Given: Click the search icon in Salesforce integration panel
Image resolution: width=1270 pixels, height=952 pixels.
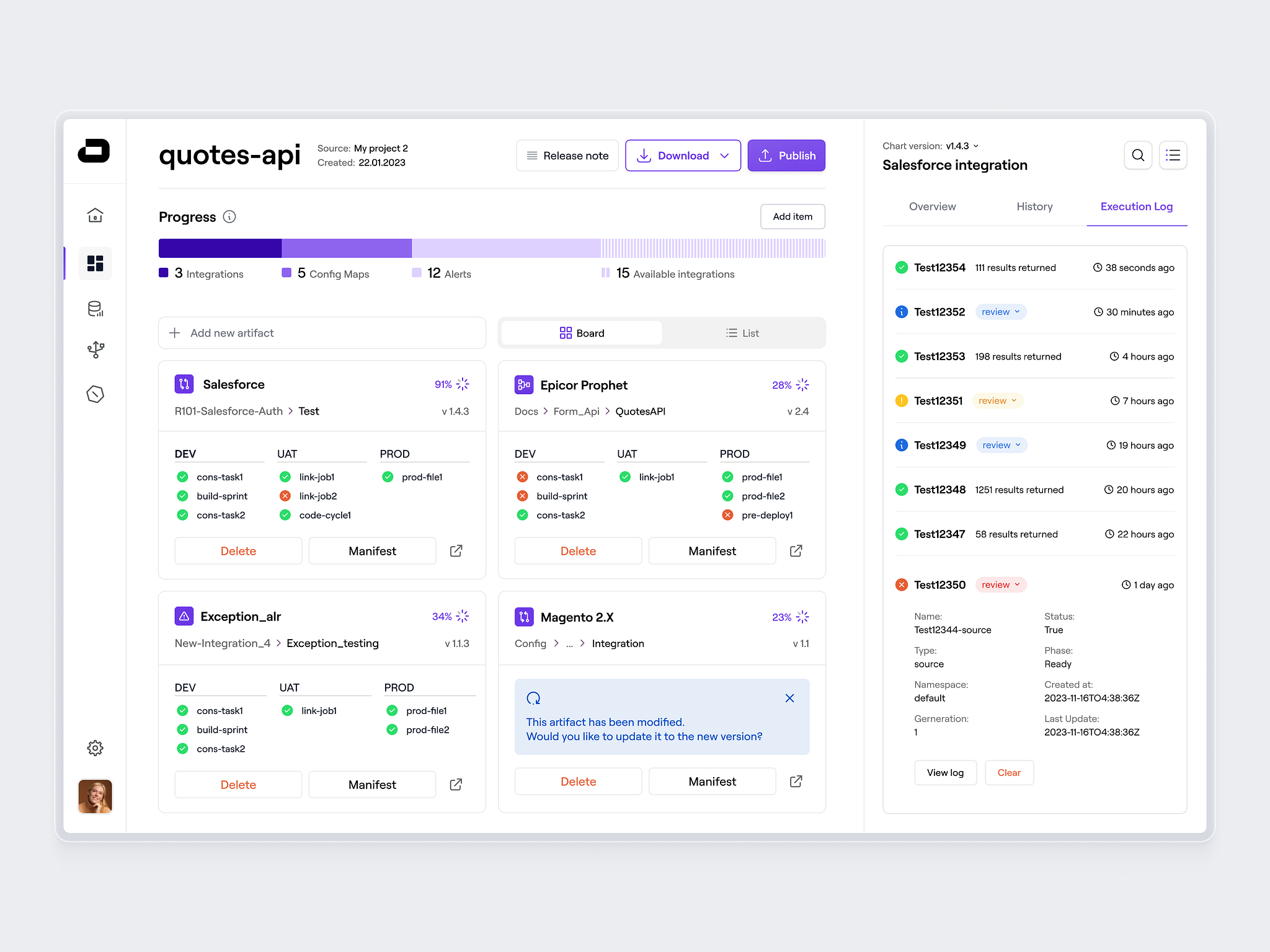Looking at the screenshot, I should 1138,155.
